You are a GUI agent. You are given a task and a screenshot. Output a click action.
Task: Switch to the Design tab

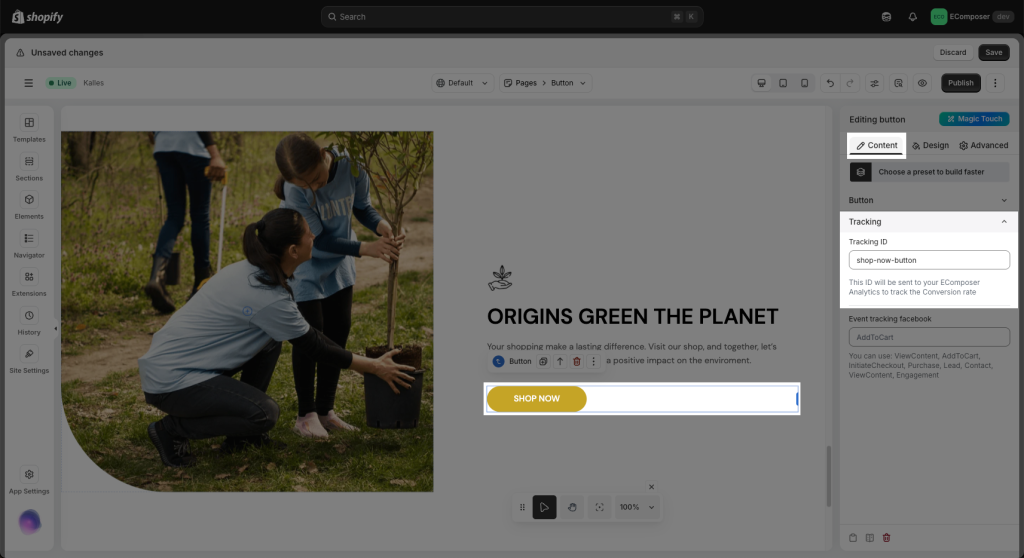[930, 145]
